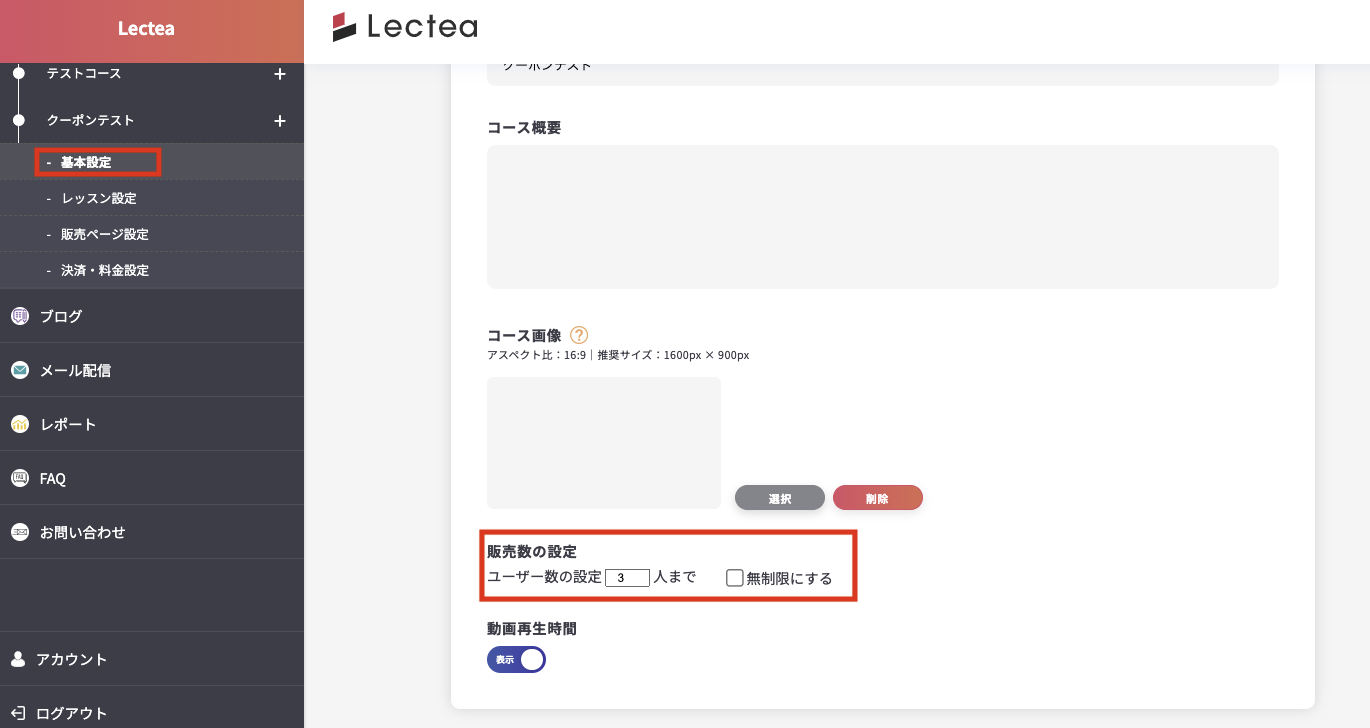Enable the 無制限にする checkbox
This screenshot has width=1370, height=728.
(x=735, y=577)
